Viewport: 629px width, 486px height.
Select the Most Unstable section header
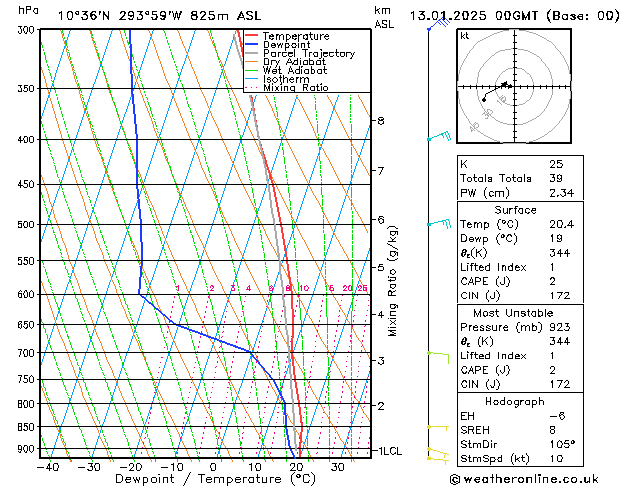515,313
